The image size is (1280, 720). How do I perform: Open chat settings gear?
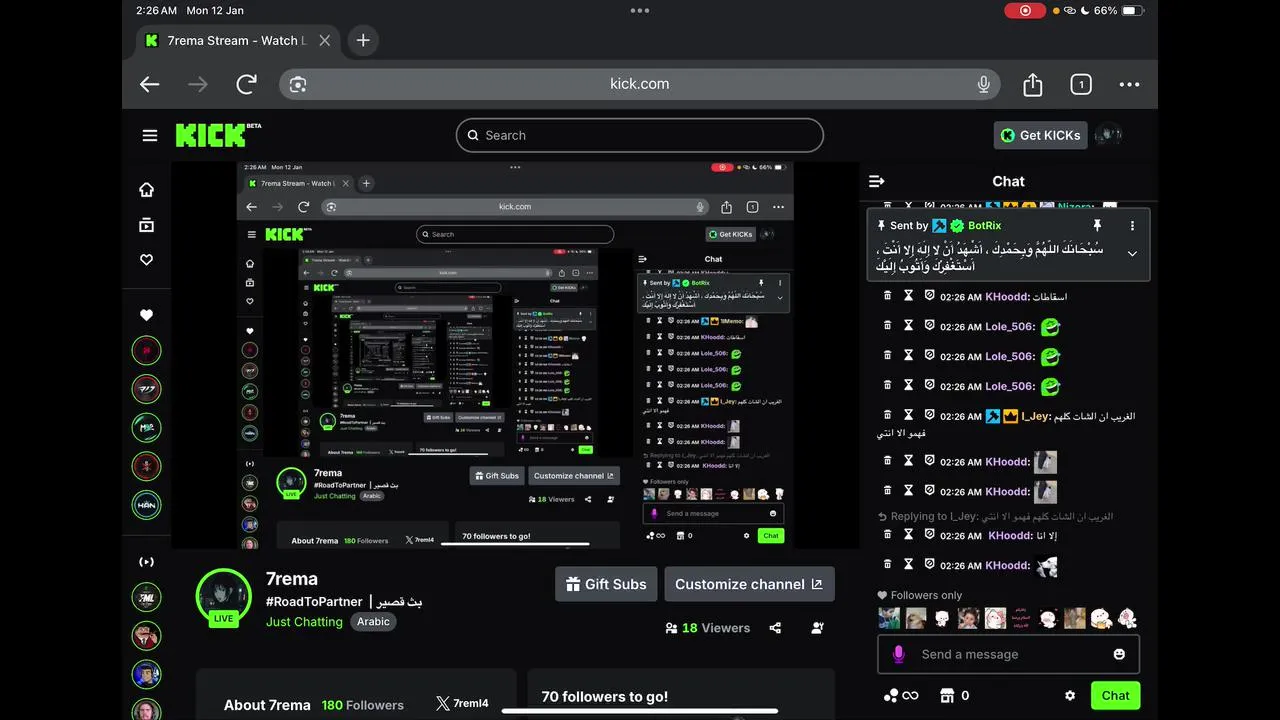point(1070,695)
